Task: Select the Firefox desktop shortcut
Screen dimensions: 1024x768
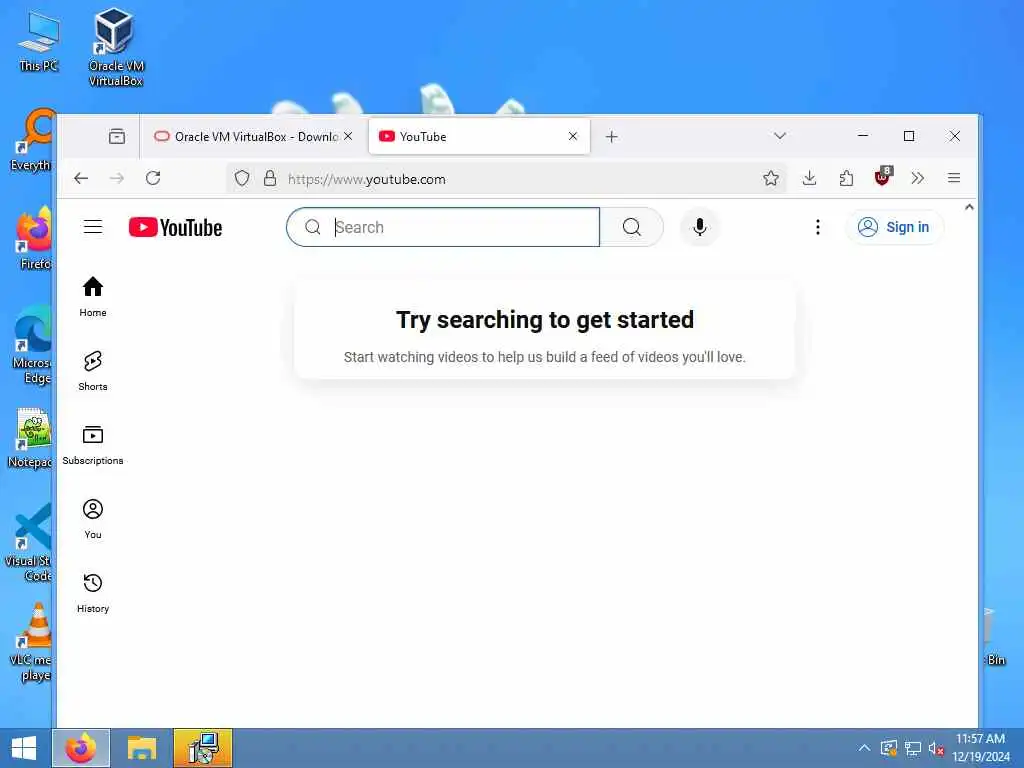Action: (x=34, y=238)
